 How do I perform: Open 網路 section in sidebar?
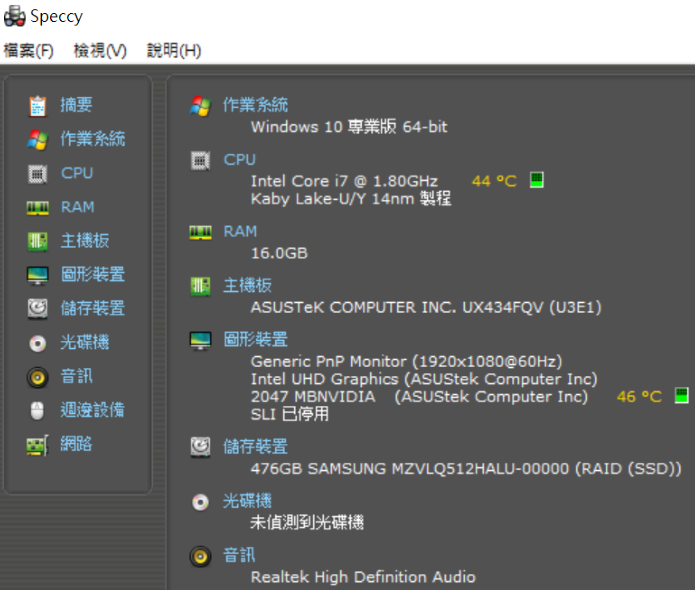pyautogui.click(x=76, y=444)
